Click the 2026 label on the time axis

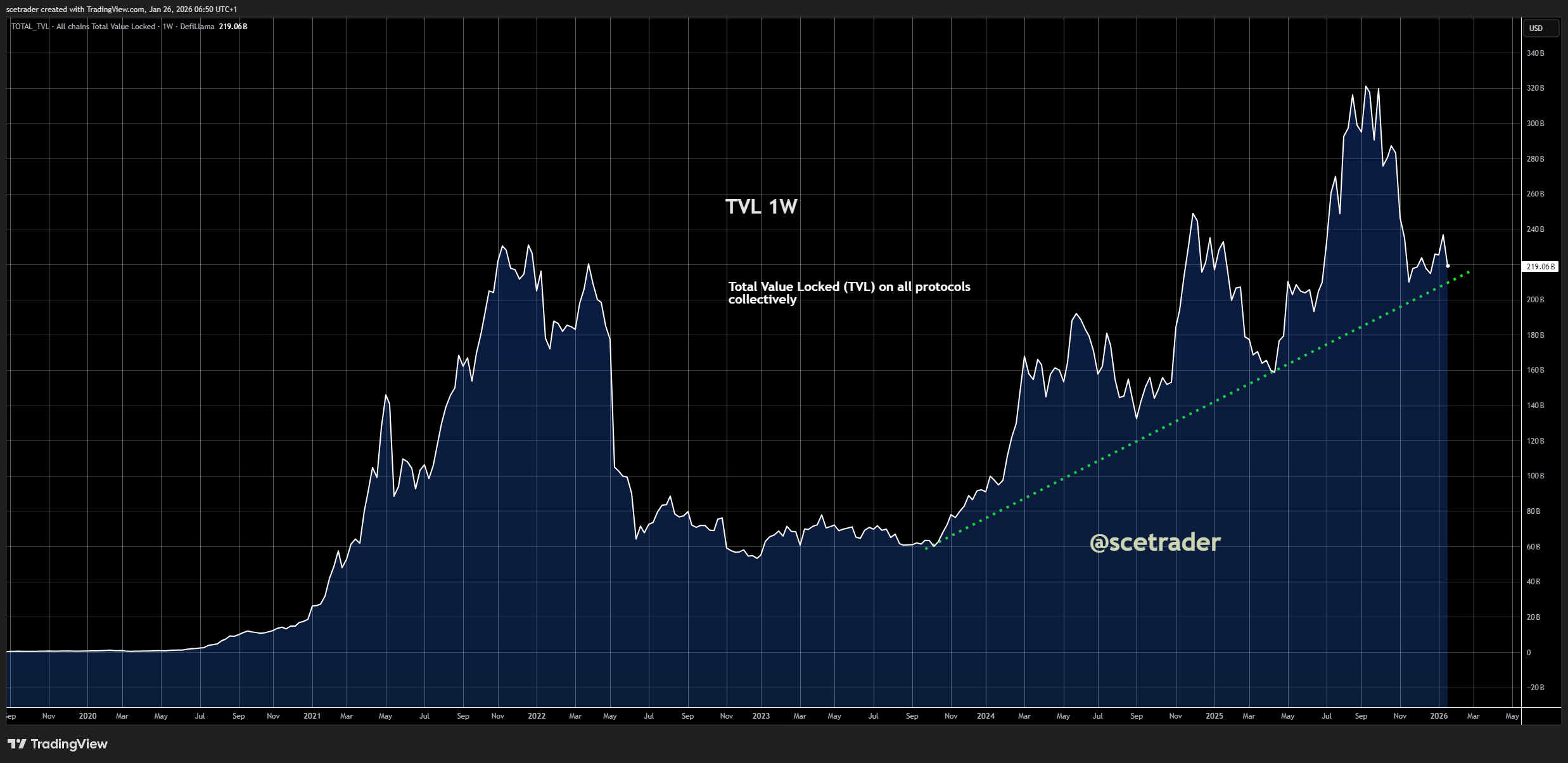click(x=1440, y=715)
